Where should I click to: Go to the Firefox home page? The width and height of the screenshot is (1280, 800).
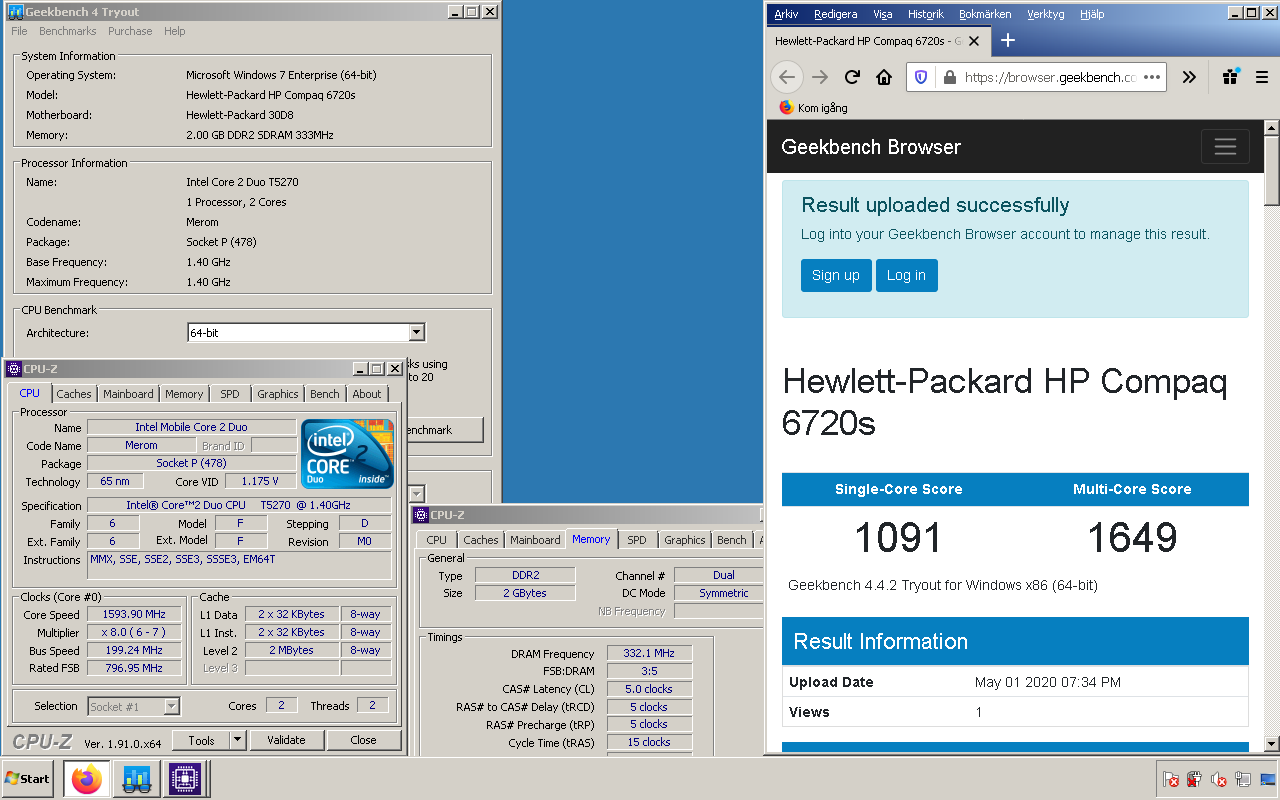[884, 77]
